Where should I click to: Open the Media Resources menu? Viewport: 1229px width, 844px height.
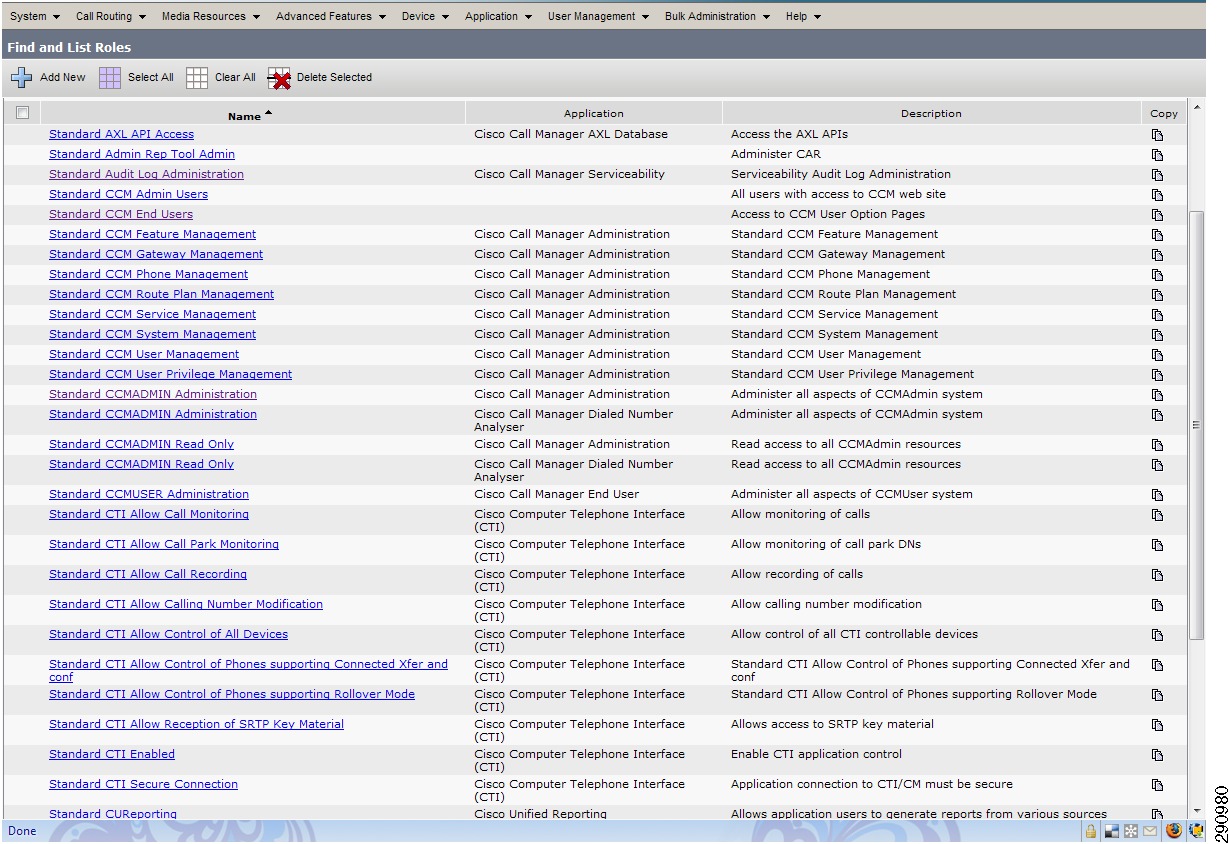(211, 16)
